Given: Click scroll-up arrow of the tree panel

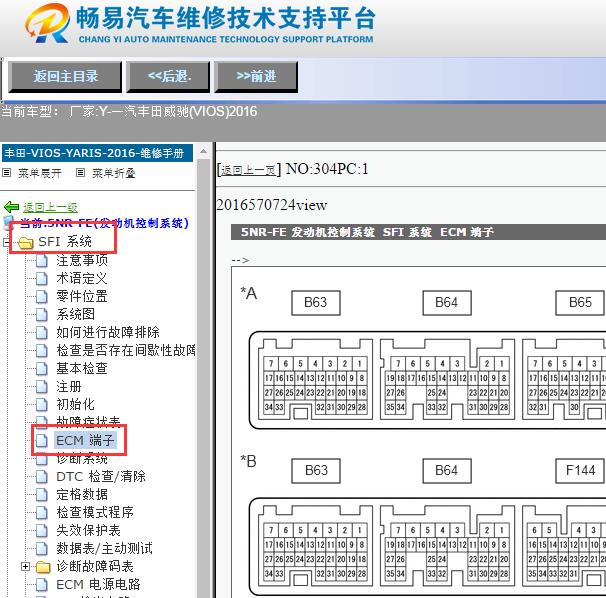Looking at the screenshot, I should (203, 151).
